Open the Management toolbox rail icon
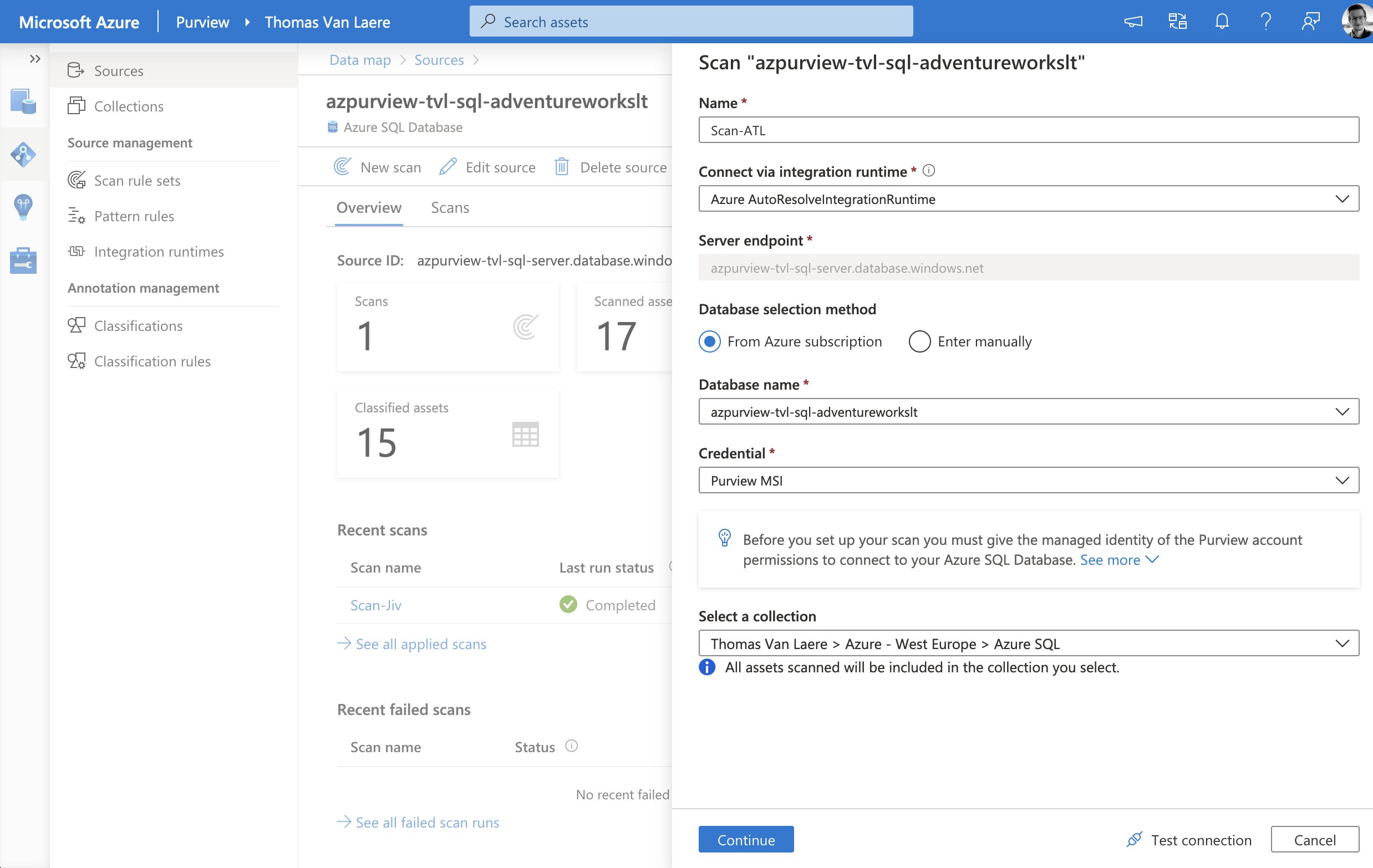1373x868 pixels. (x=23, y=260)
